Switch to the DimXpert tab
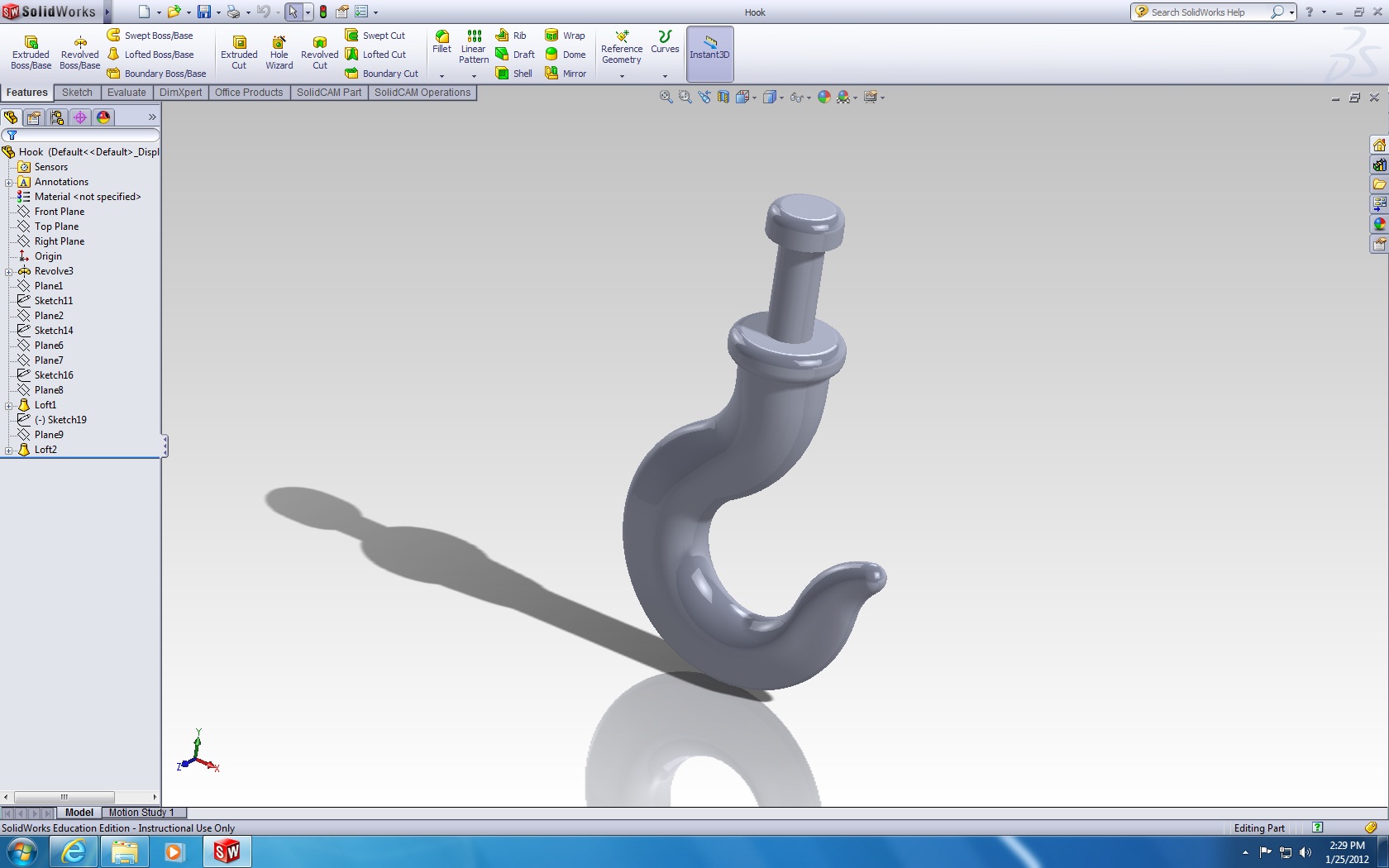Image resolution: width=1389 pixels, height=868 pixels. coord(180,93)
